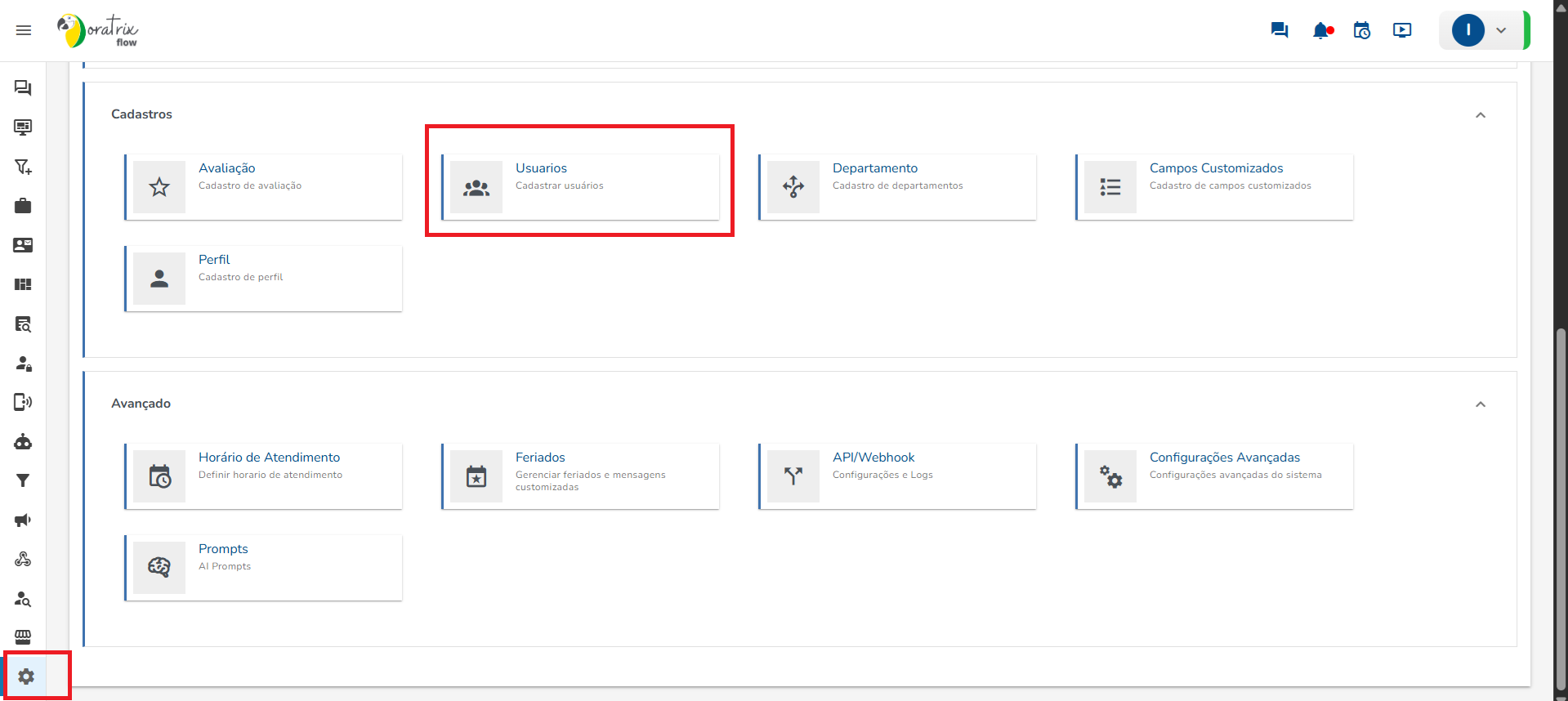
Task: Click the webhook icon in the sidebar
Action: [23, 560]
